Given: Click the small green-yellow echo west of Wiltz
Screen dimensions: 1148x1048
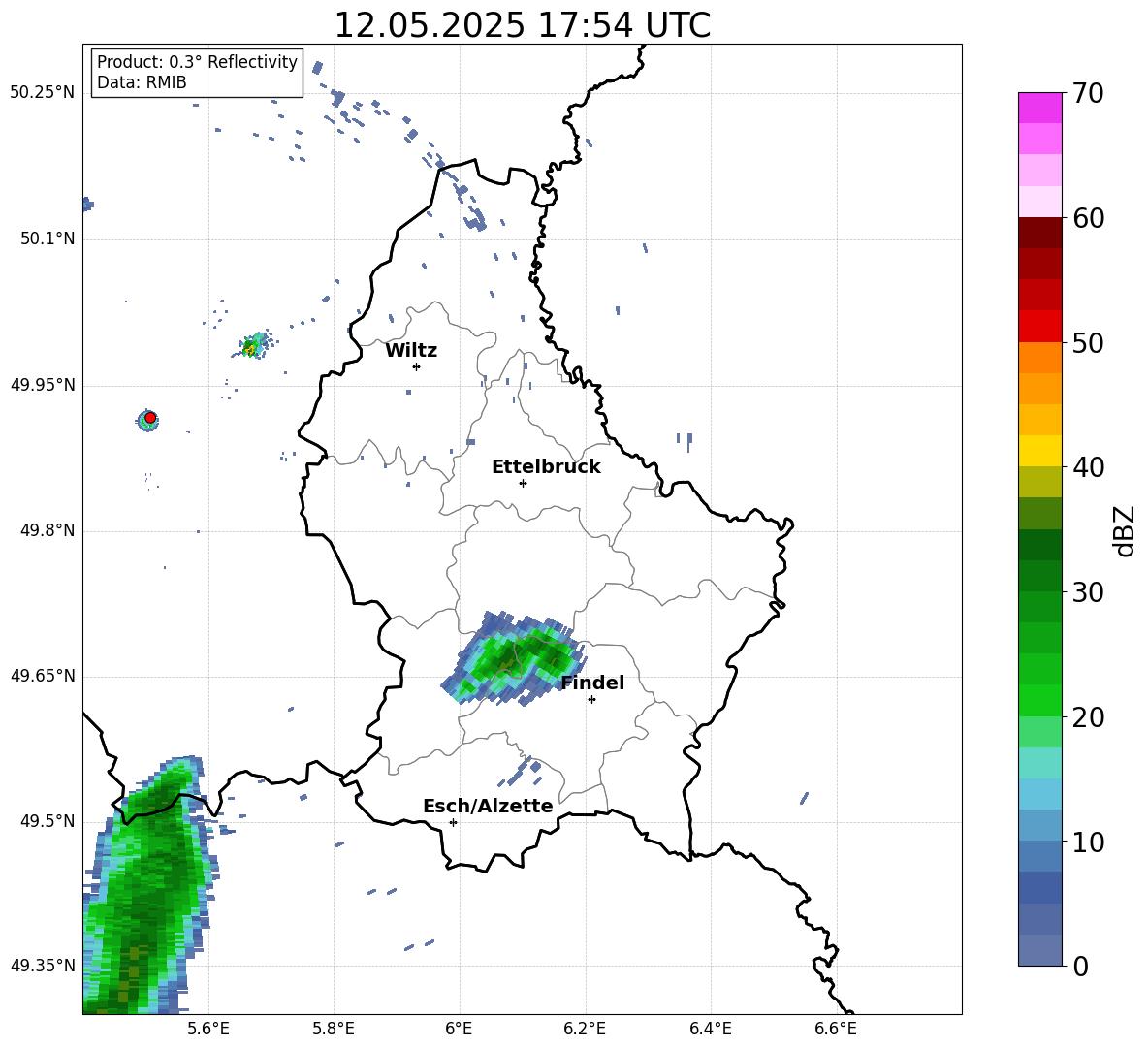Looking at the screenshot, I should tap(253, 345).
